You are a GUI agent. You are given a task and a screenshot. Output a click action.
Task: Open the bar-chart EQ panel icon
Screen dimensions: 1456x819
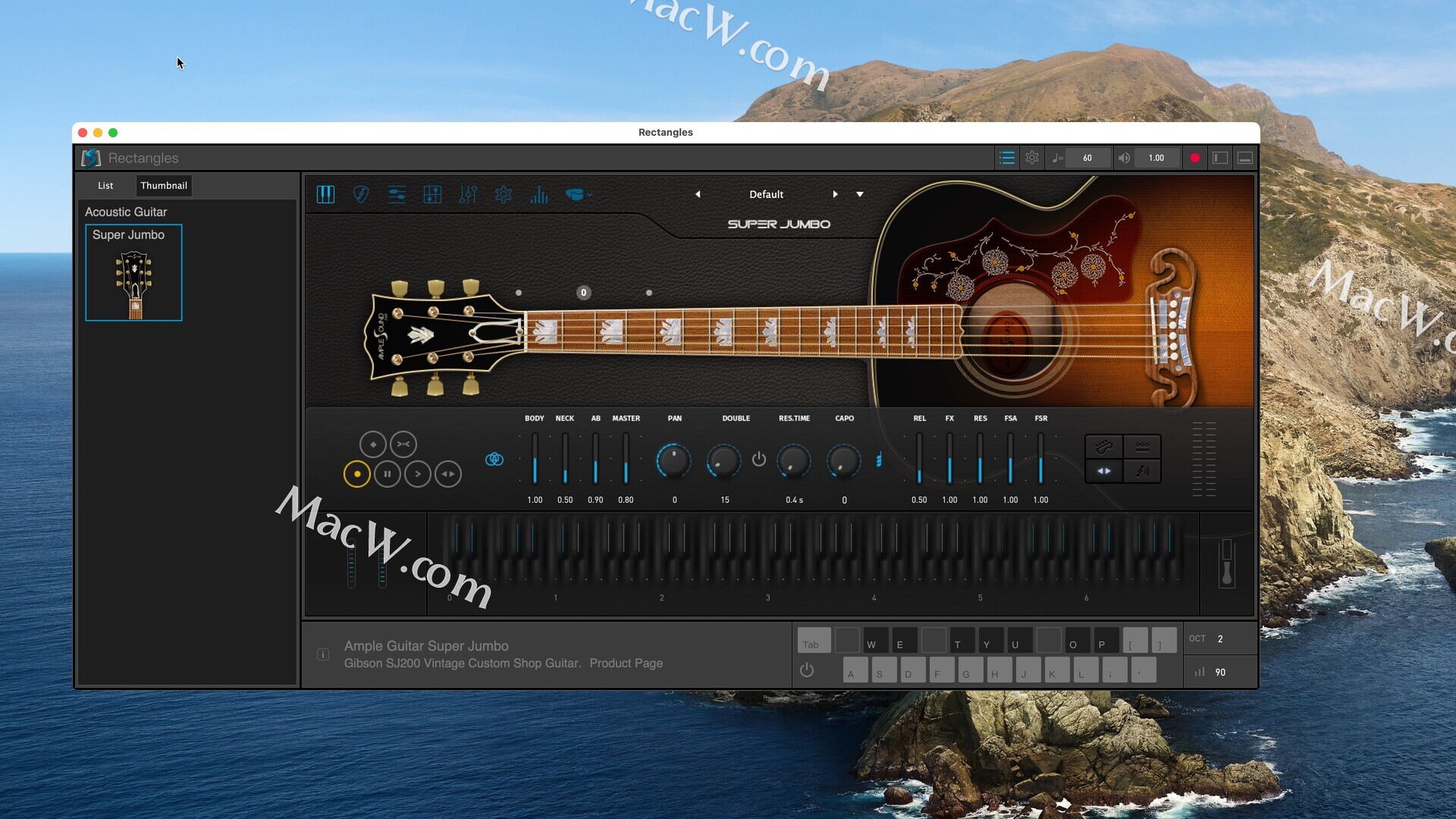point(539,195)
